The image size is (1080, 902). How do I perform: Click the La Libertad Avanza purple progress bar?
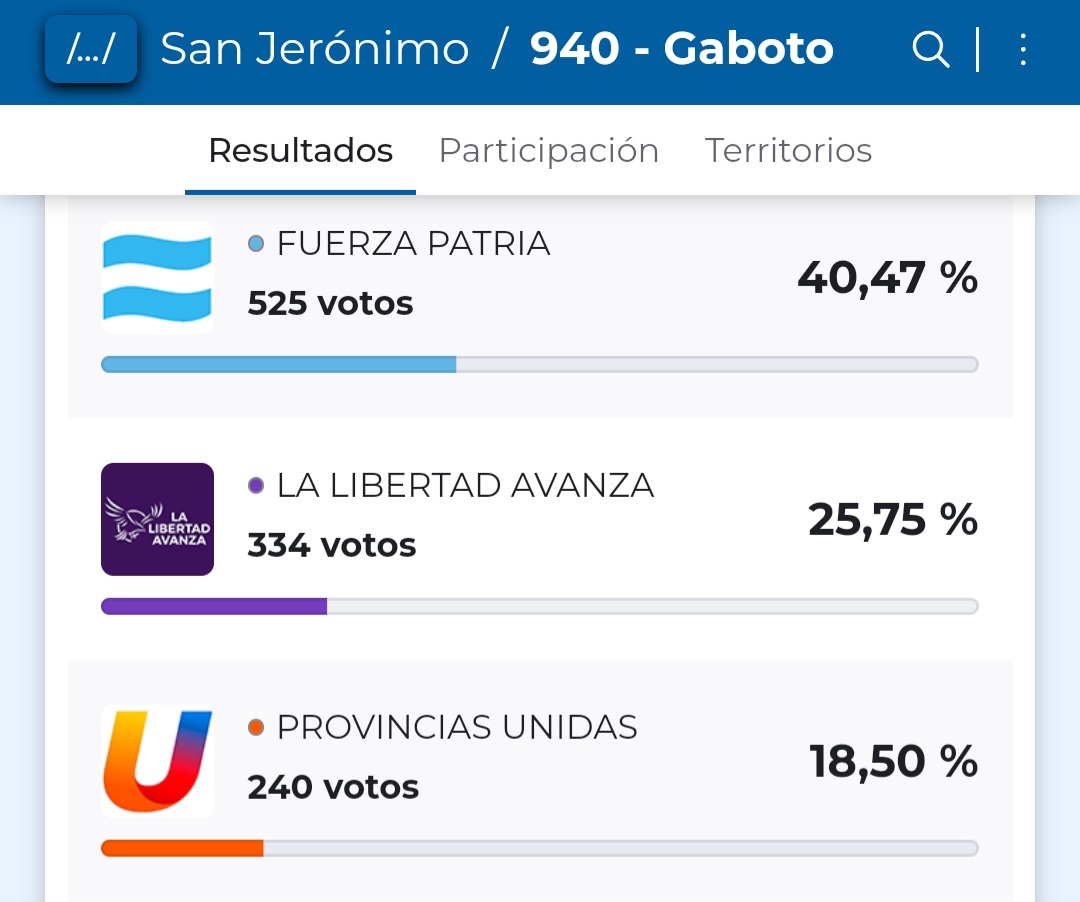[214, 606]
